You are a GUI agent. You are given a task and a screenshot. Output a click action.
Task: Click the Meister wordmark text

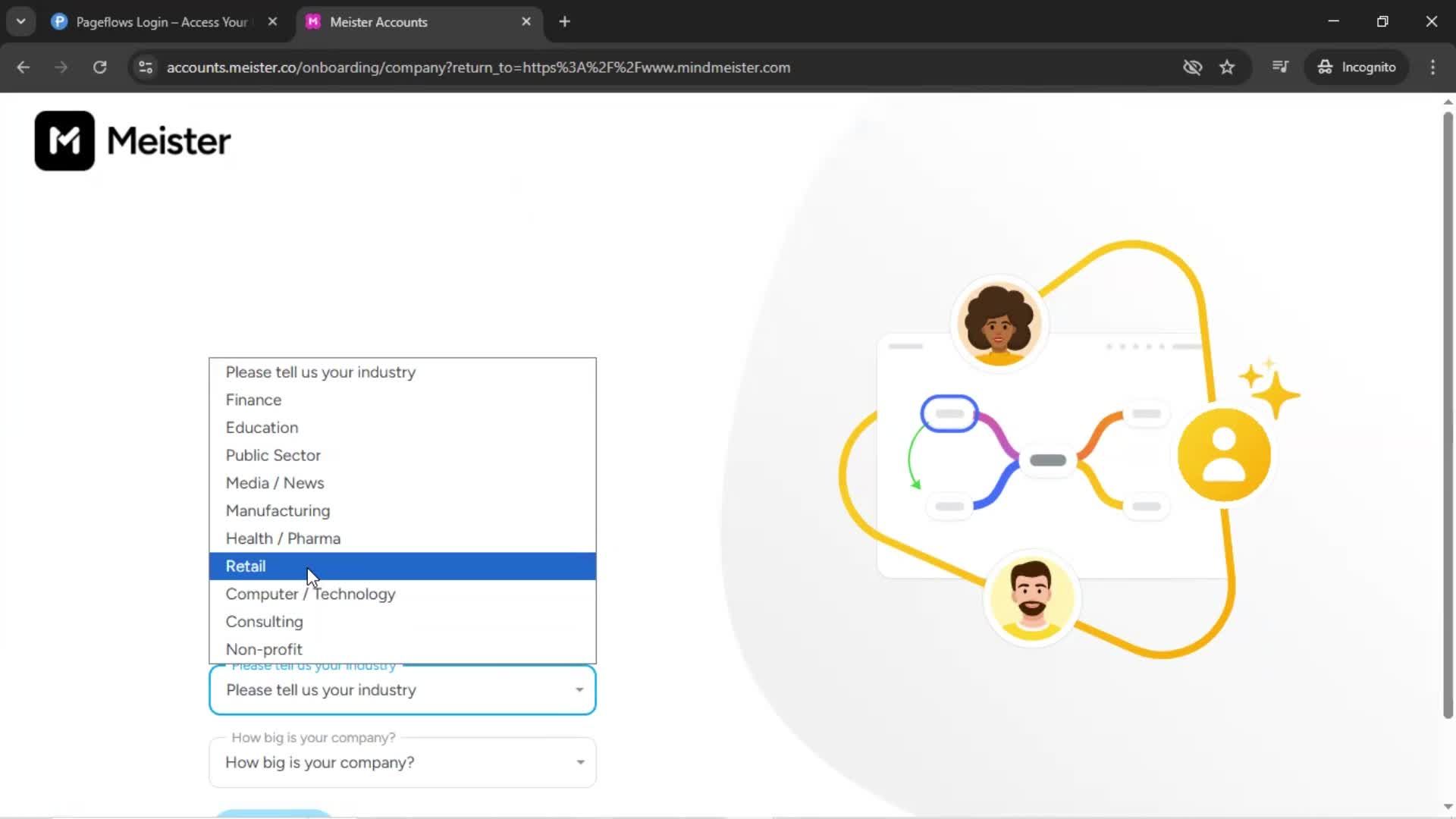click(x=168, y=141)
